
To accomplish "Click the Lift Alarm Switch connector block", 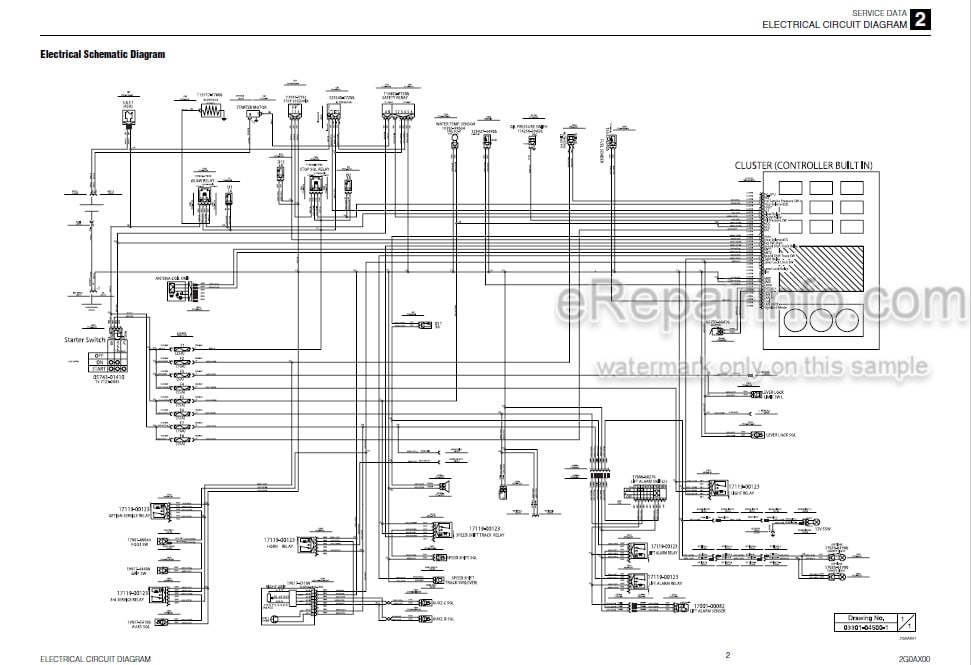I will coord(646,493).
